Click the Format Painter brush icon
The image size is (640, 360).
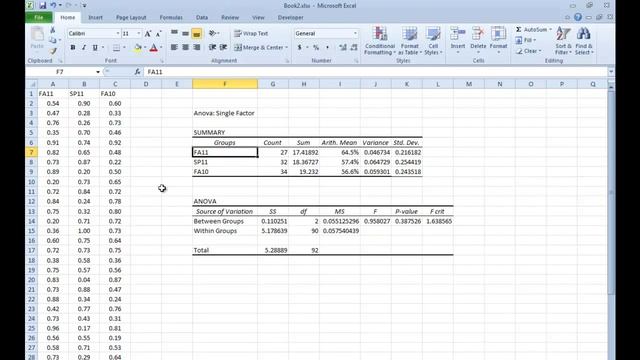(x=53, y=51)
